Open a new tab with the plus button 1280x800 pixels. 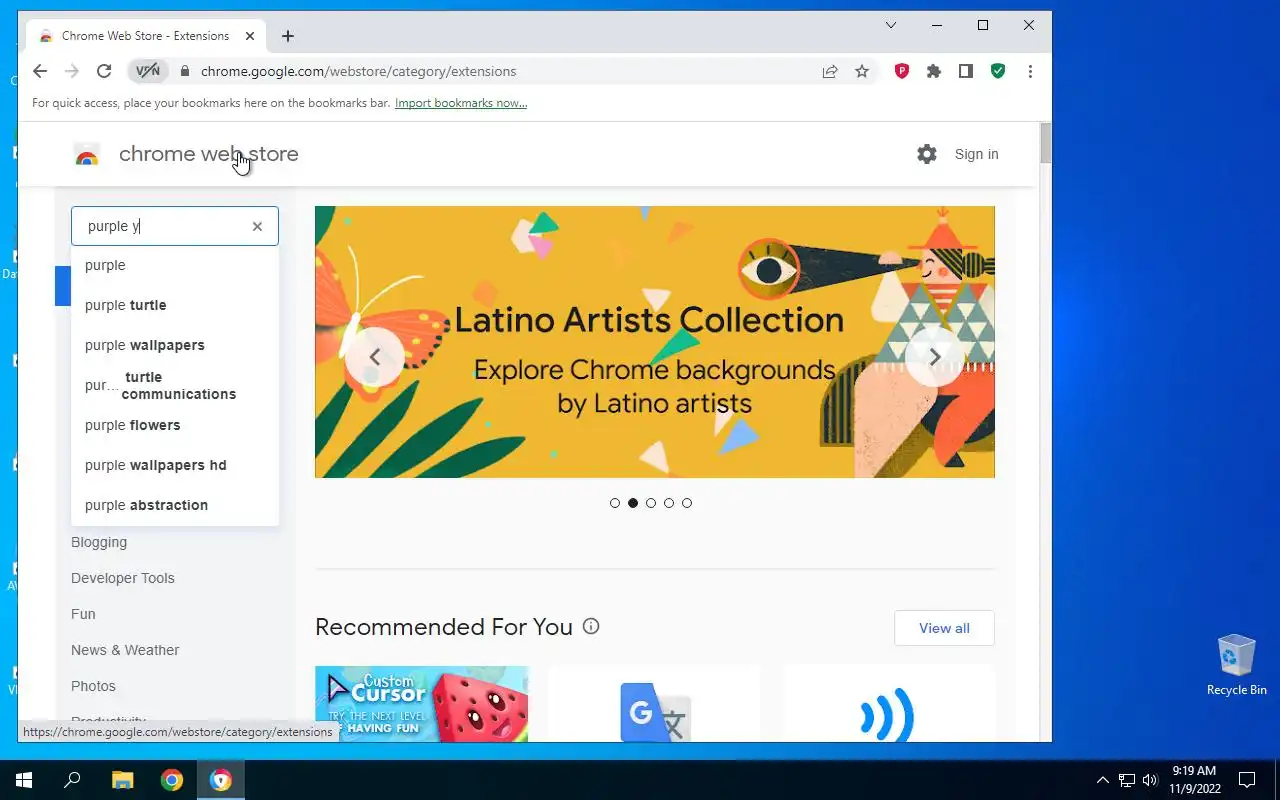tap(288, 36)
